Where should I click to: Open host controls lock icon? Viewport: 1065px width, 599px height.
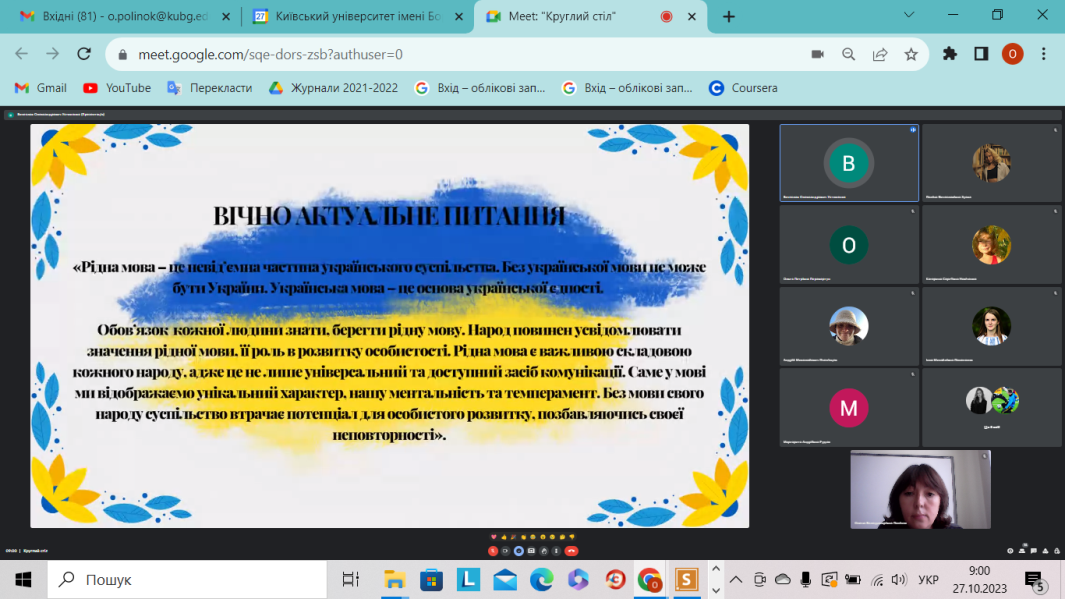point(1057,551)
